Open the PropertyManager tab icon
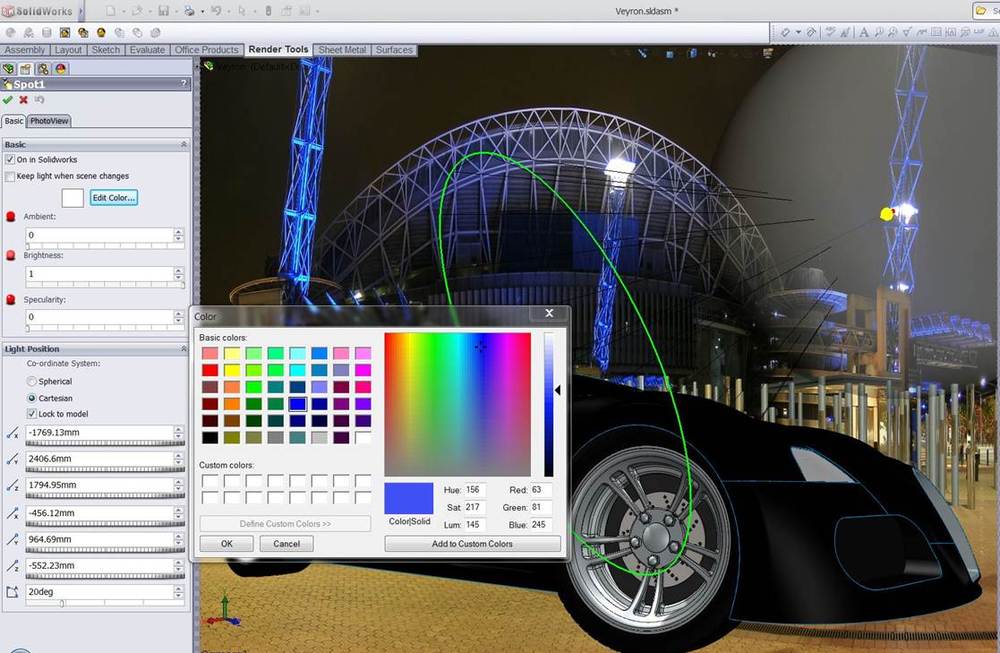 pyautogui.click(x=26, y=69)
